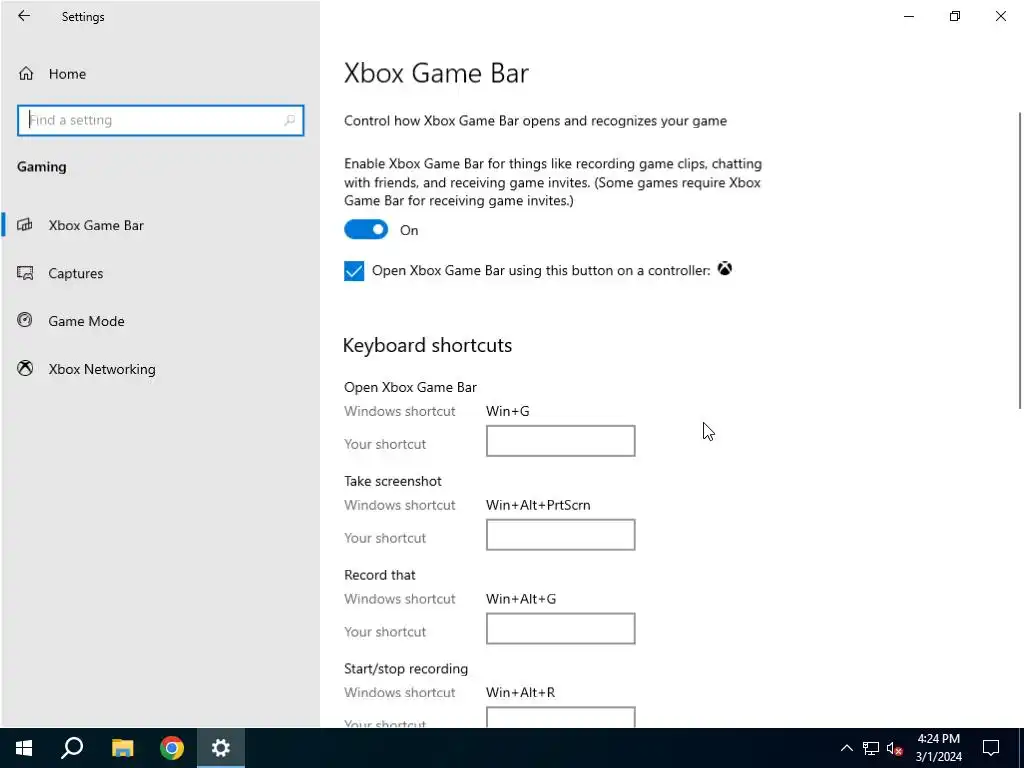Minimize the Settings window

pos(909,16)
